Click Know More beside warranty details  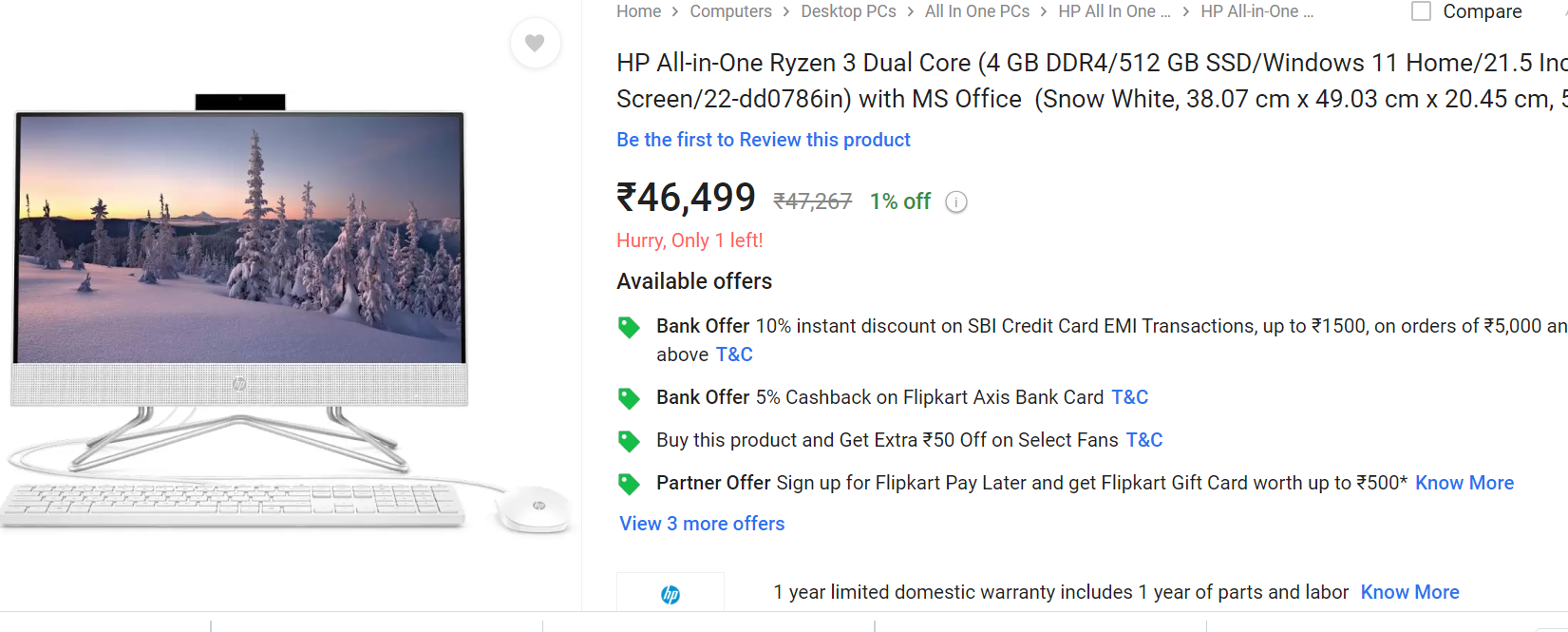(1409, 592)
